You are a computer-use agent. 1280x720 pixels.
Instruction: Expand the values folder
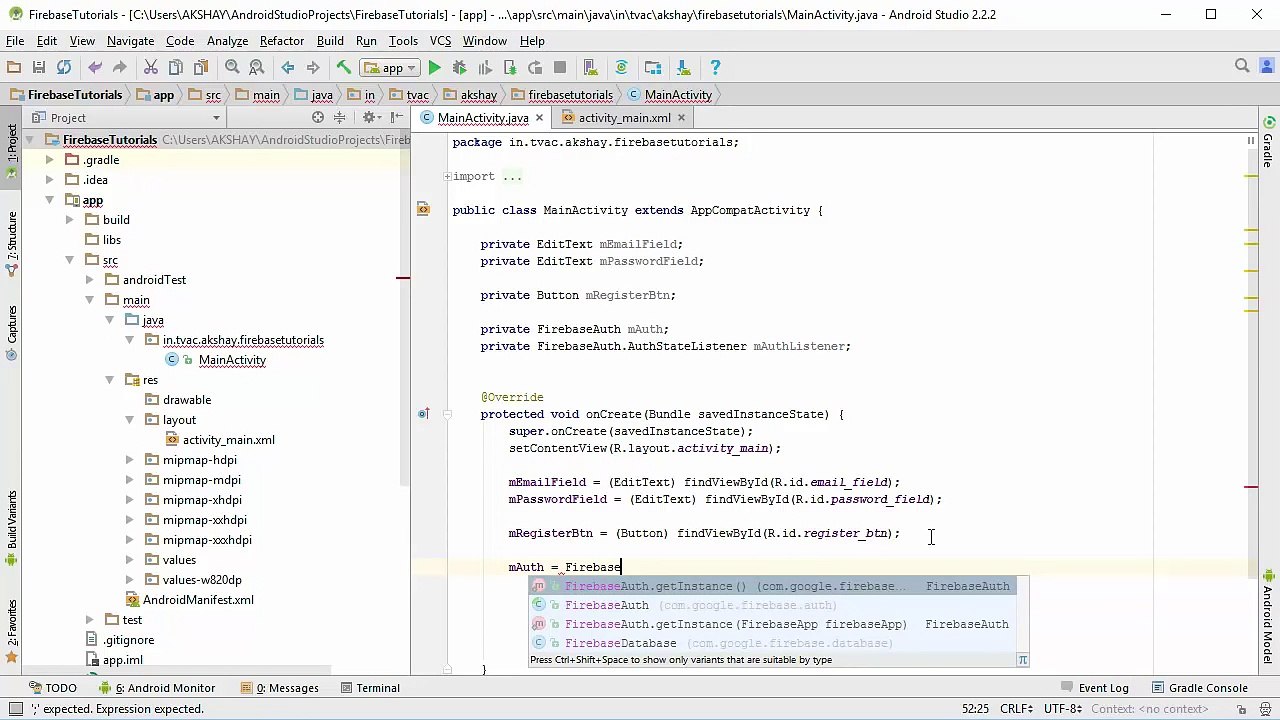(x=129, y=560)
